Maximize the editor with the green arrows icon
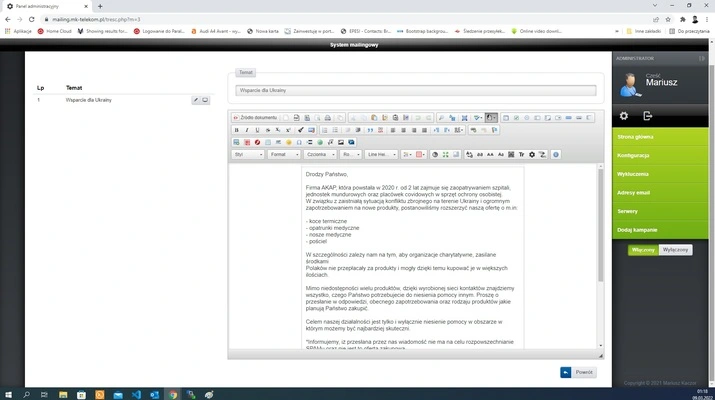 click(x=446, y=155)
